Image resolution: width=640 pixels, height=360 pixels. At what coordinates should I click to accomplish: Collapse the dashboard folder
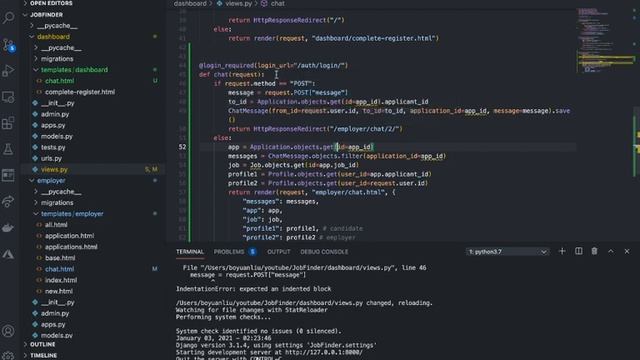[53, 37]
